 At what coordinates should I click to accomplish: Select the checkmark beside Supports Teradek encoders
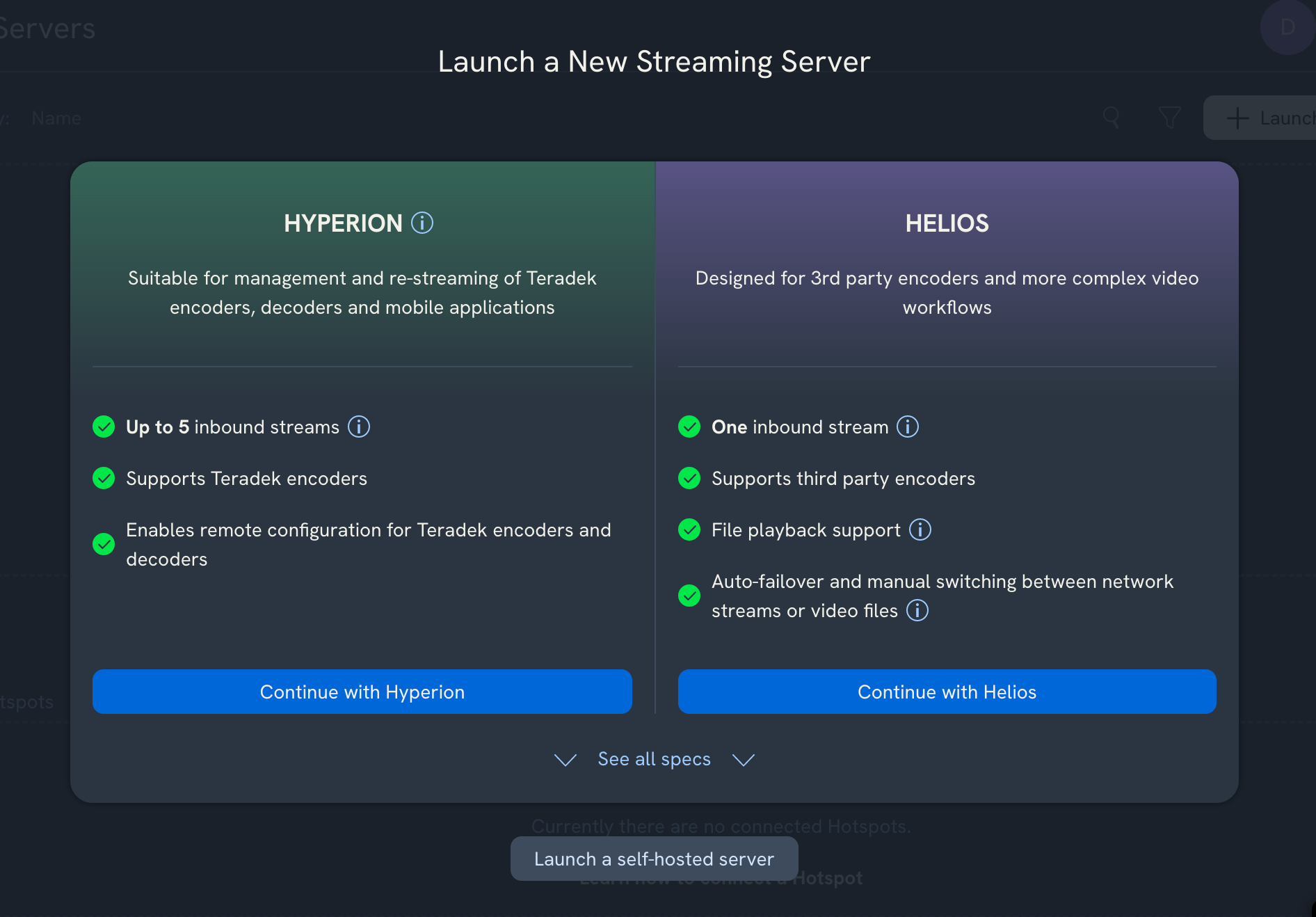click(104, 478)
